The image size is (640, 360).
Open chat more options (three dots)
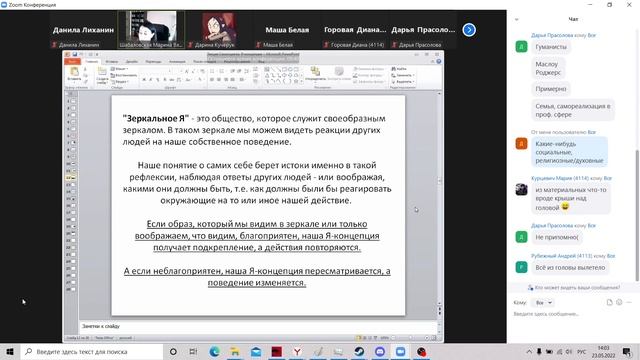tap(629, 302)
